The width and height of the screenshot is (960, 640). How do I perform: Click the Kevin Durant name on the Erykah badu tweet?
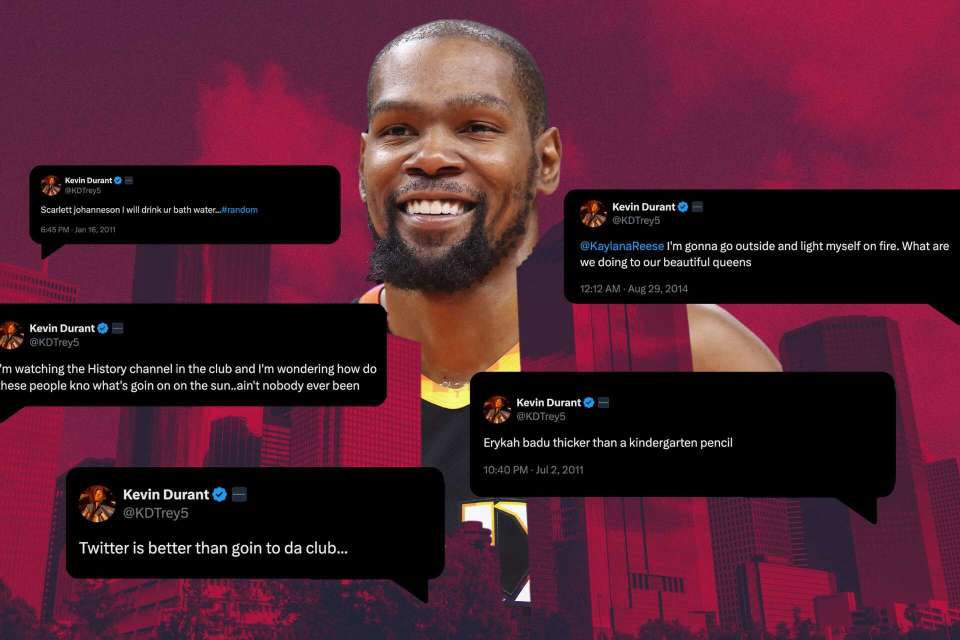tap(549, 402)
